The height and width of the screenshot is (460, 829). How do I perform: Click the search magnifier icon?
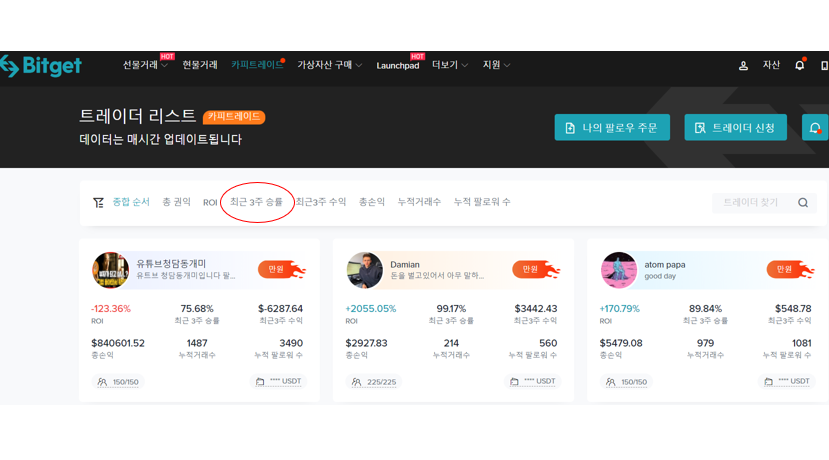tap(803, 203)
